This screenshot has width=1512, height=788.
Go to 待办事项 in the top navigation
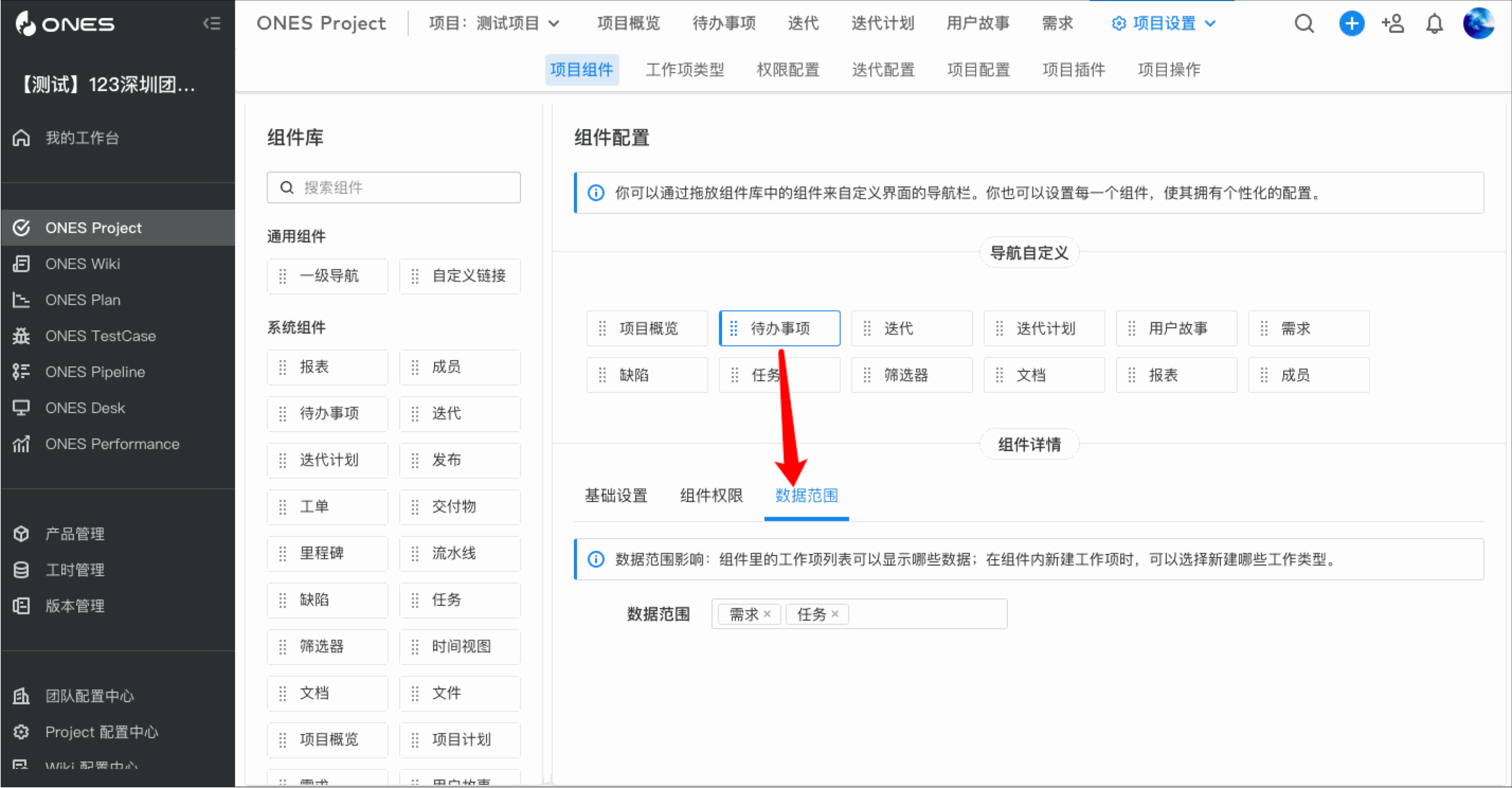tap(724, 23)
